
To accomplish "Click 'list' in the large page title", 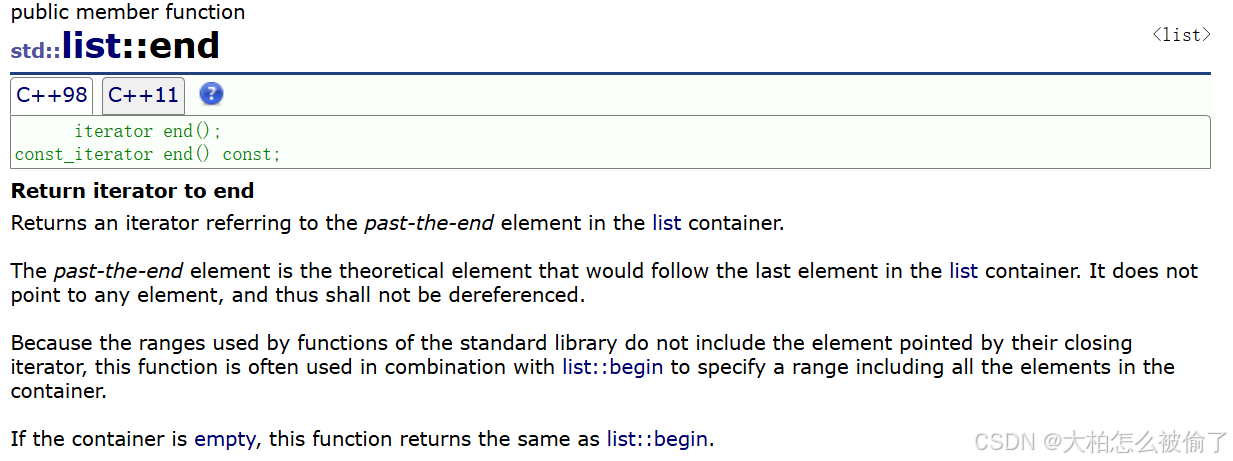I will 91,47.
